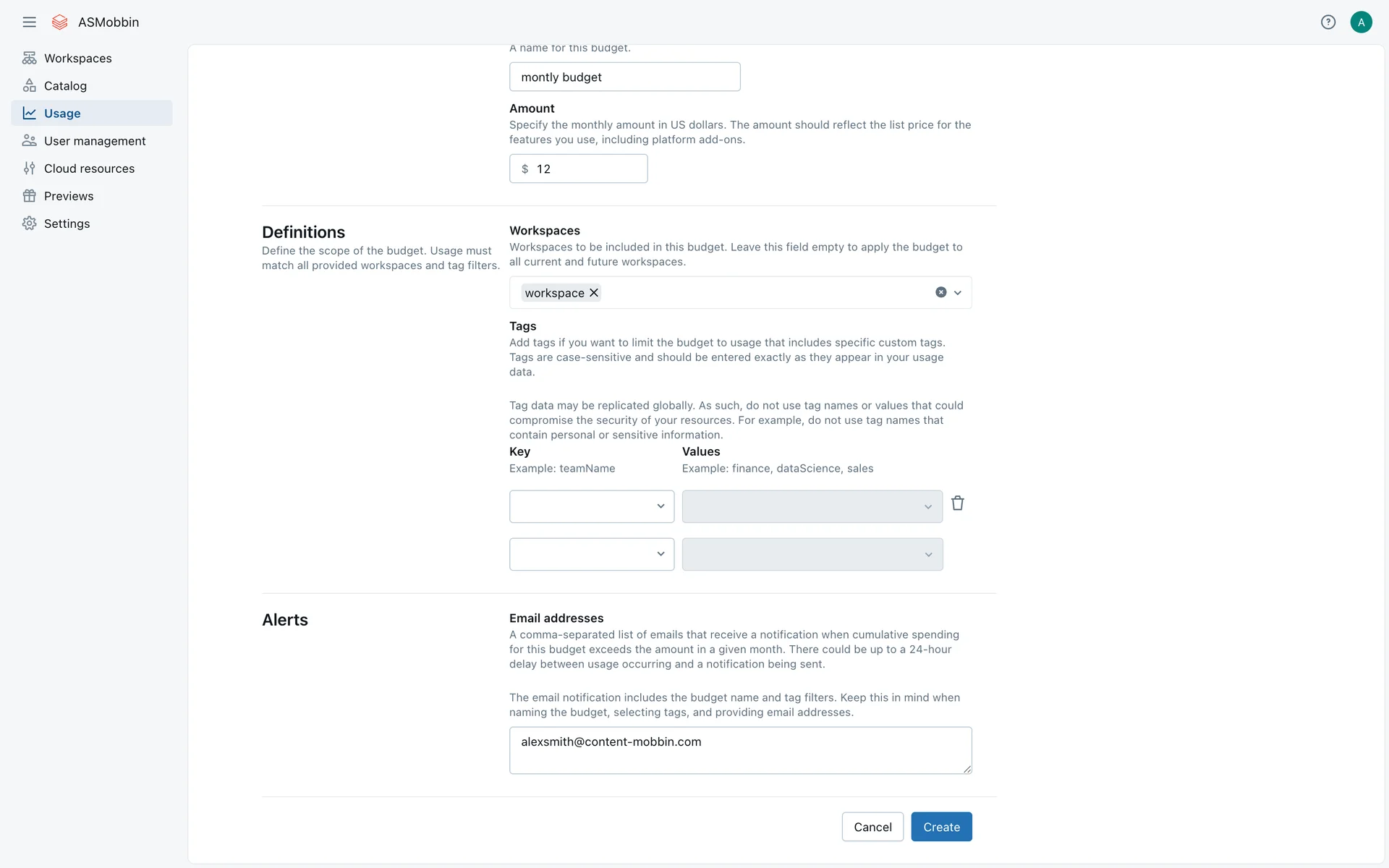Image resolution: width=1389 pixels, height=868 pixels.
Task: Open the Catalog sidebar item
Action: [x=65, y=86]
